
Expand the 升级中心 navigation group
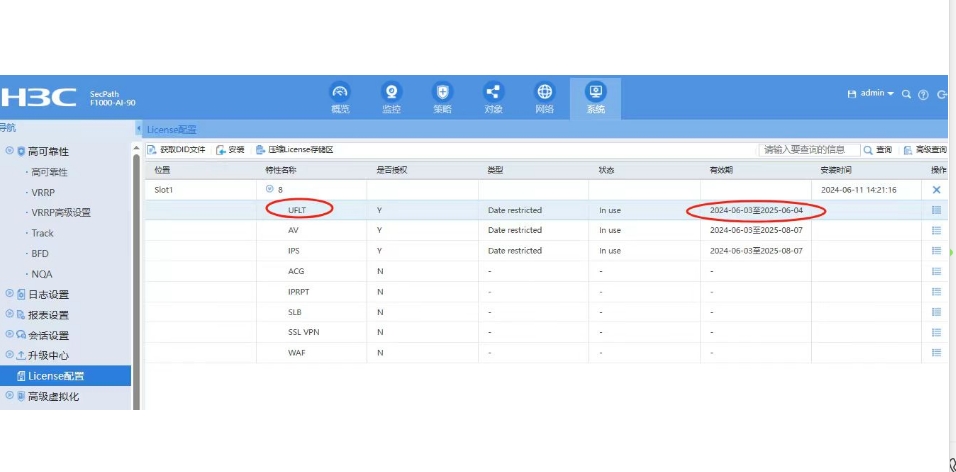pos(9,355)
